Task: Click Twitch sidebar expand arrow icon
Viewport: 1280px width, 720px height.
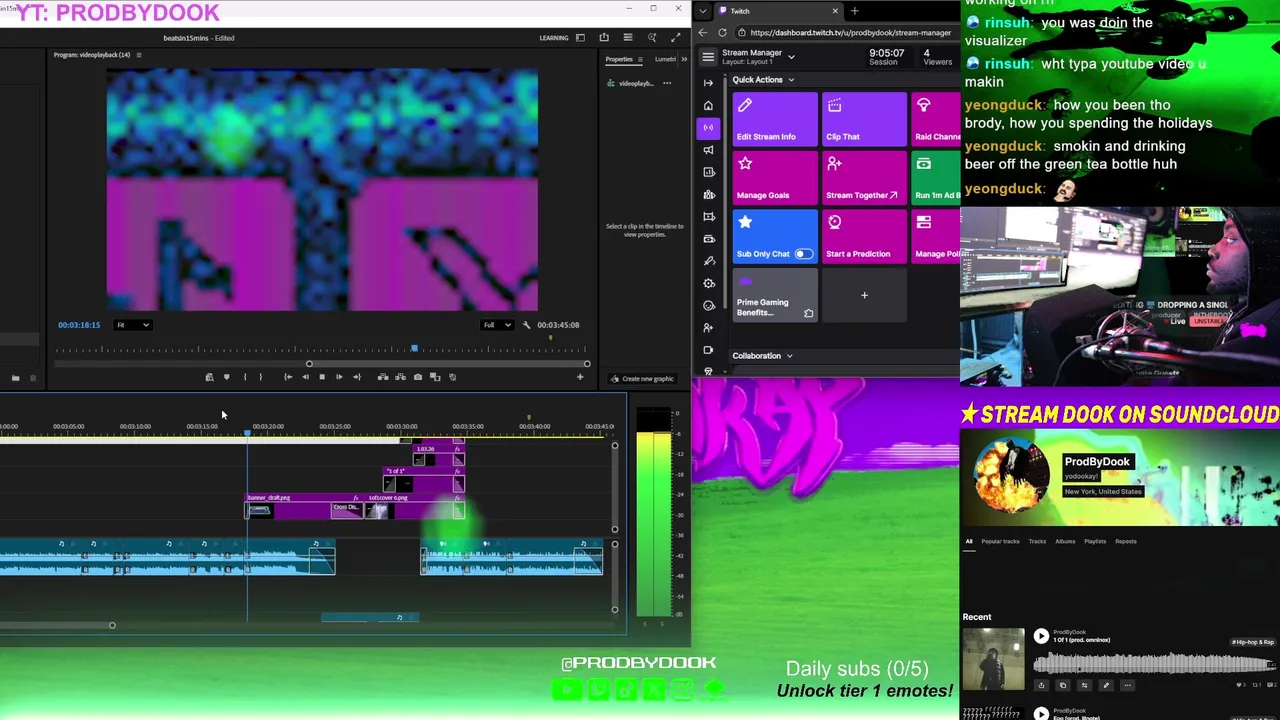Action: (708, 83)
